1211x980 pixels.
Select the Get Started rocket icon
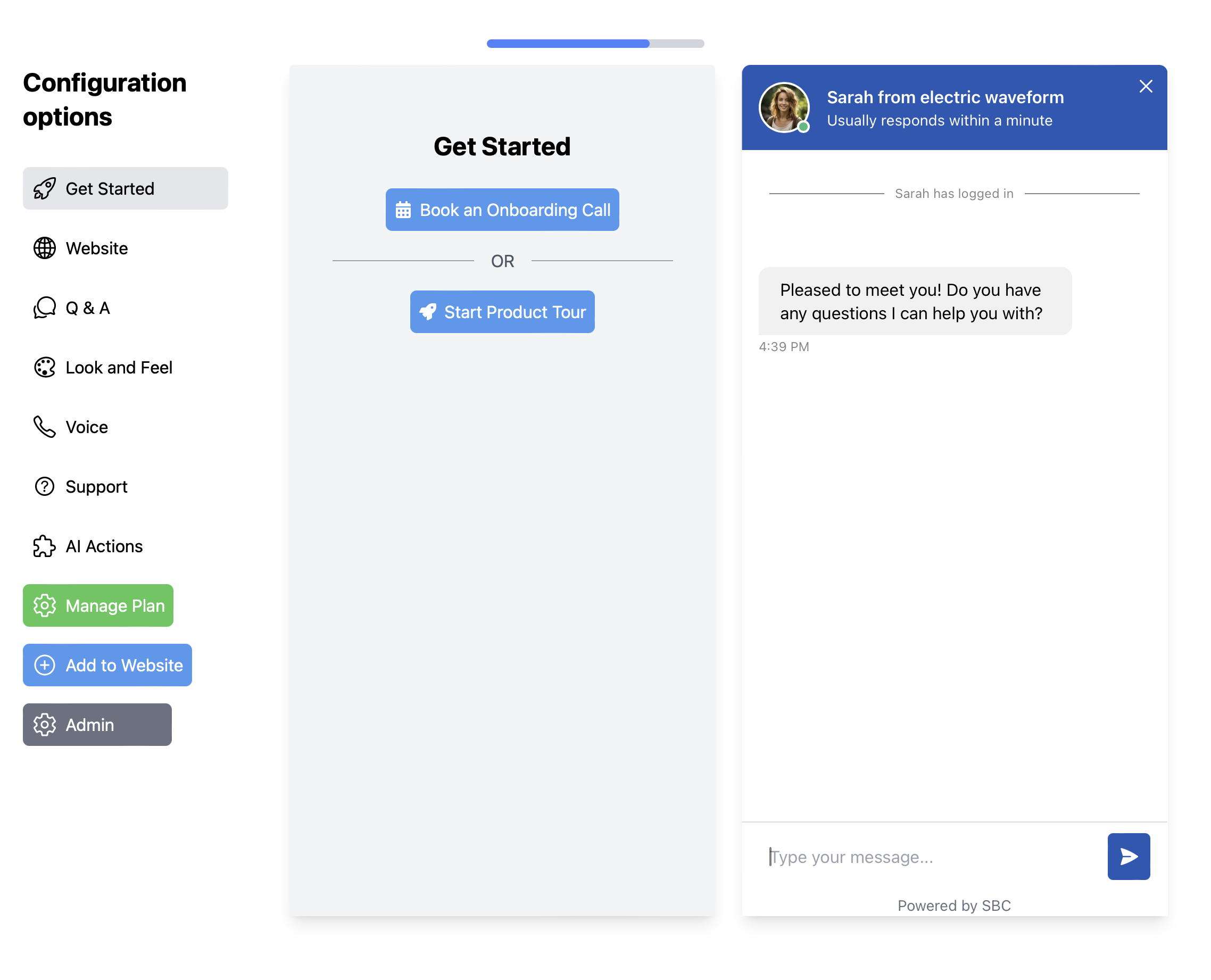point(44,188)
